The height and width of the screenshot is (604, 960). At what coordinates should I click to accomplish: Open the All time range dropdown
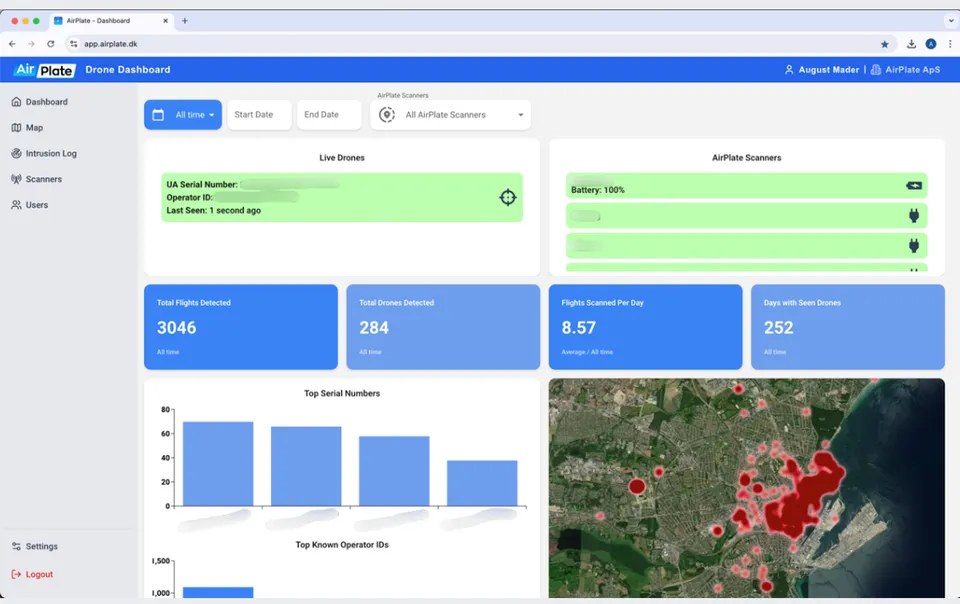pyautogui.click(x=183, y=114)
